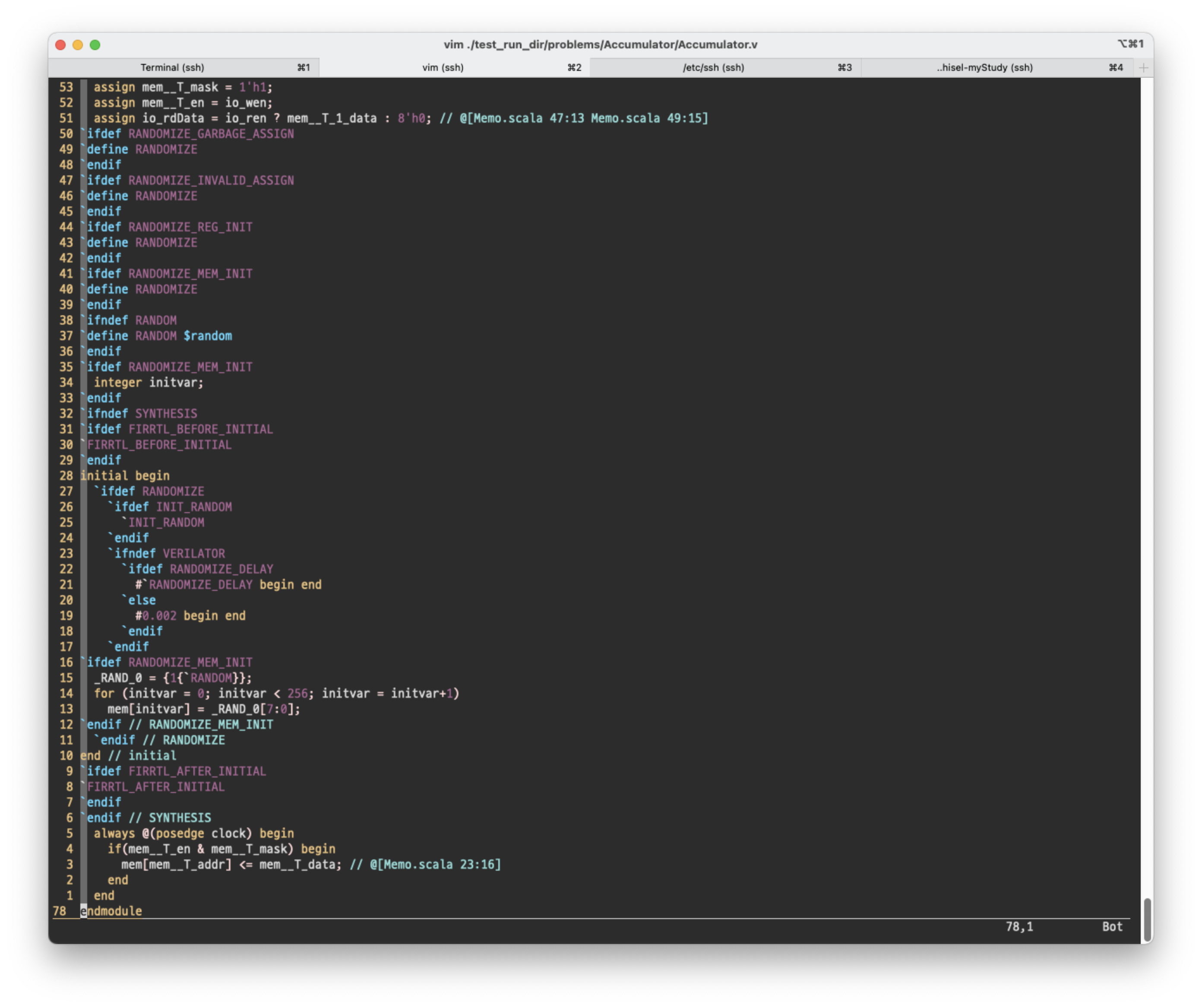Screen dimensions: 1202x1008
Task: Click the 'initial begin' line
Action: 125,475
